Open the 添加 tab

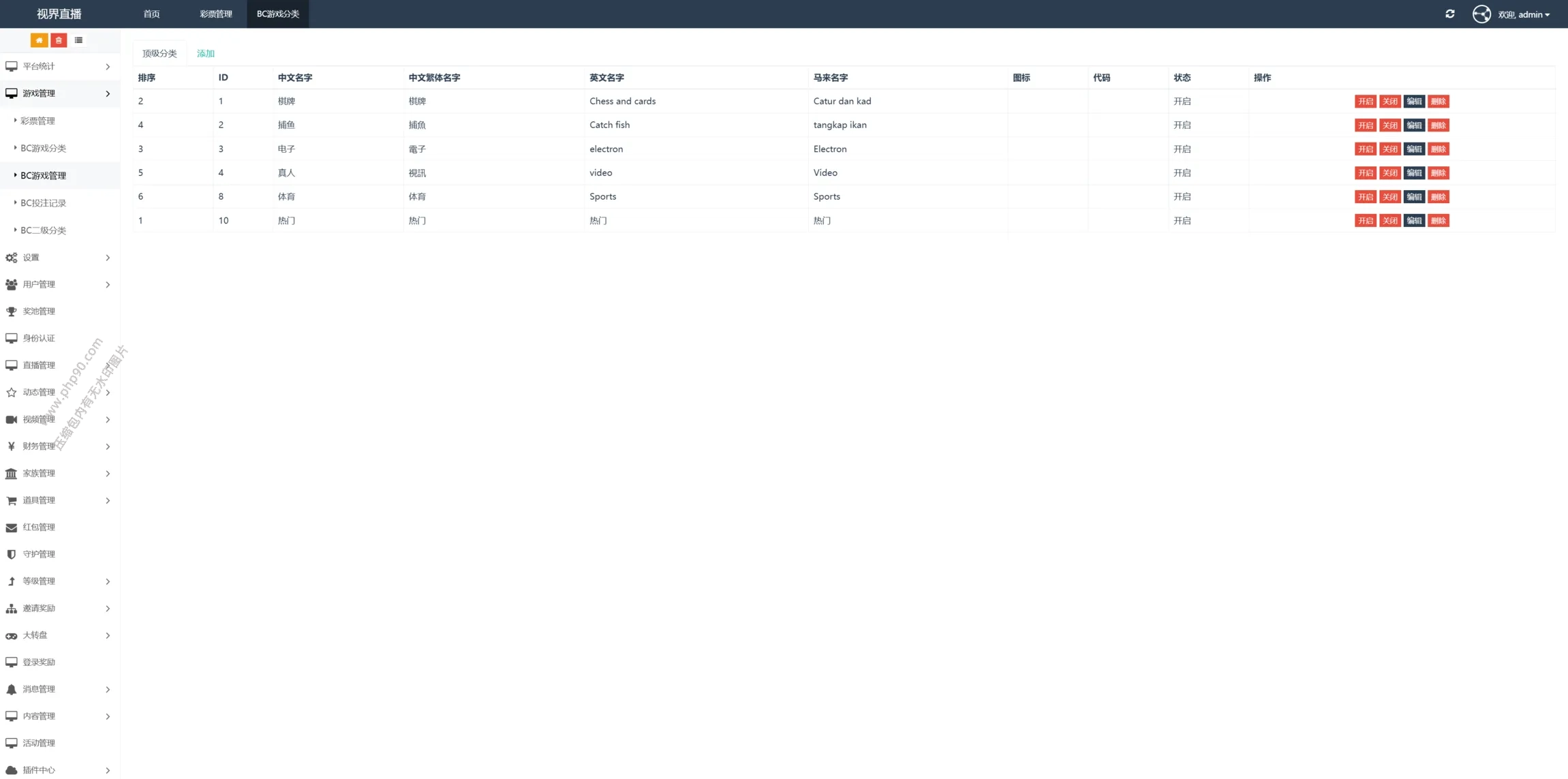(205, 53)
